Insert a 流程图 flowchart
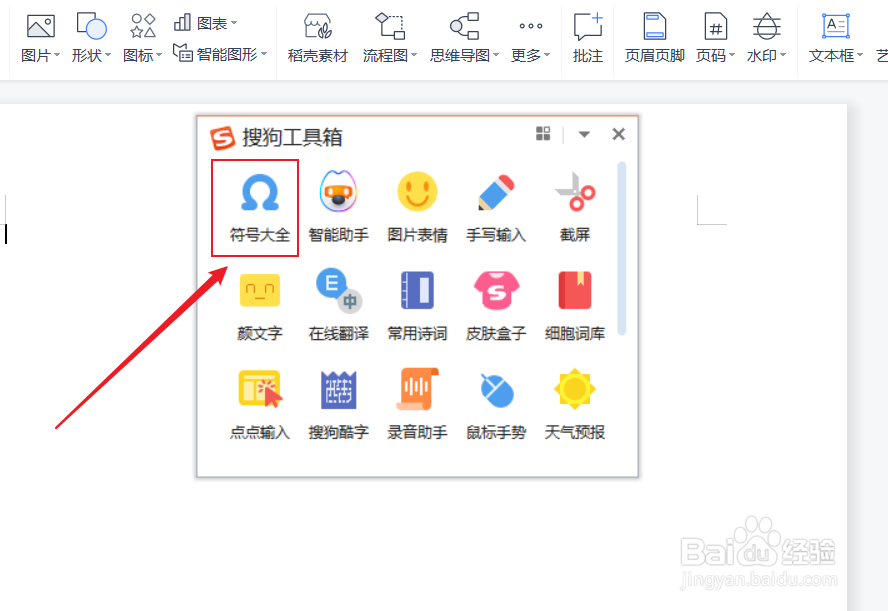 390,37
